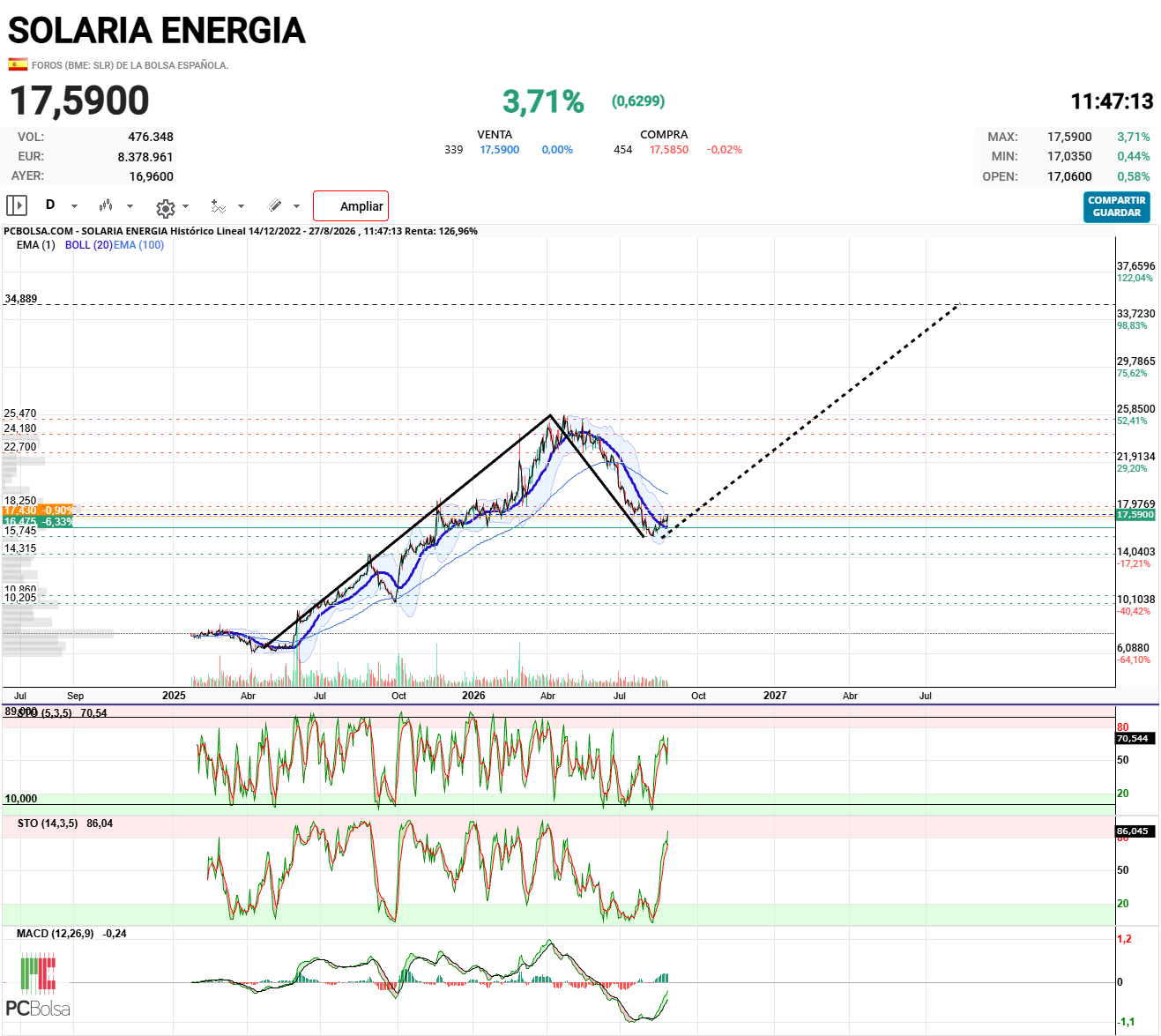Click the 25,470 price level label

click(x=20, y=414)
